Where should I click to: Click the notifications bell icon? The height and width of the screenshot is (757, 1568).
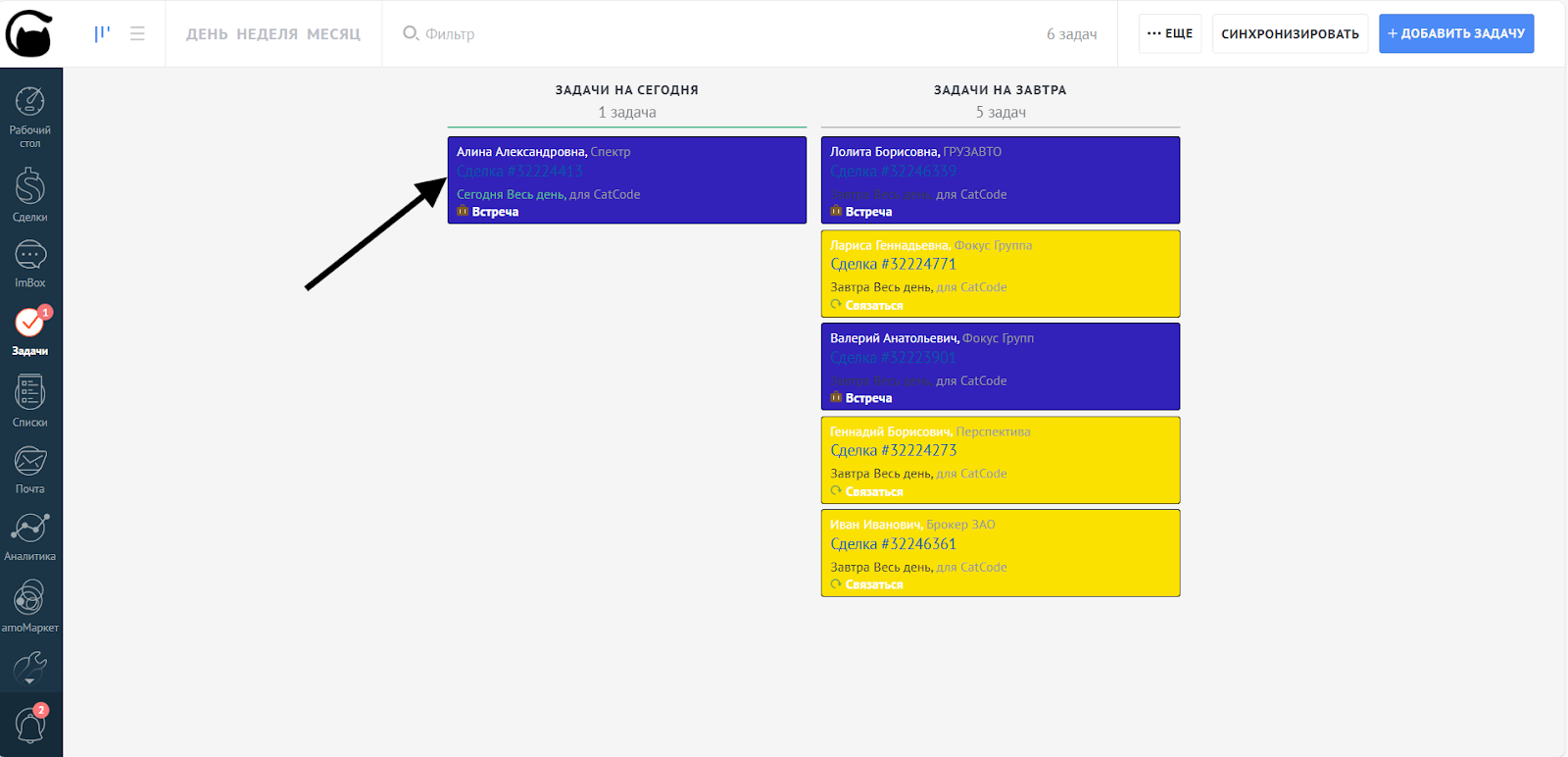(29, 726)
